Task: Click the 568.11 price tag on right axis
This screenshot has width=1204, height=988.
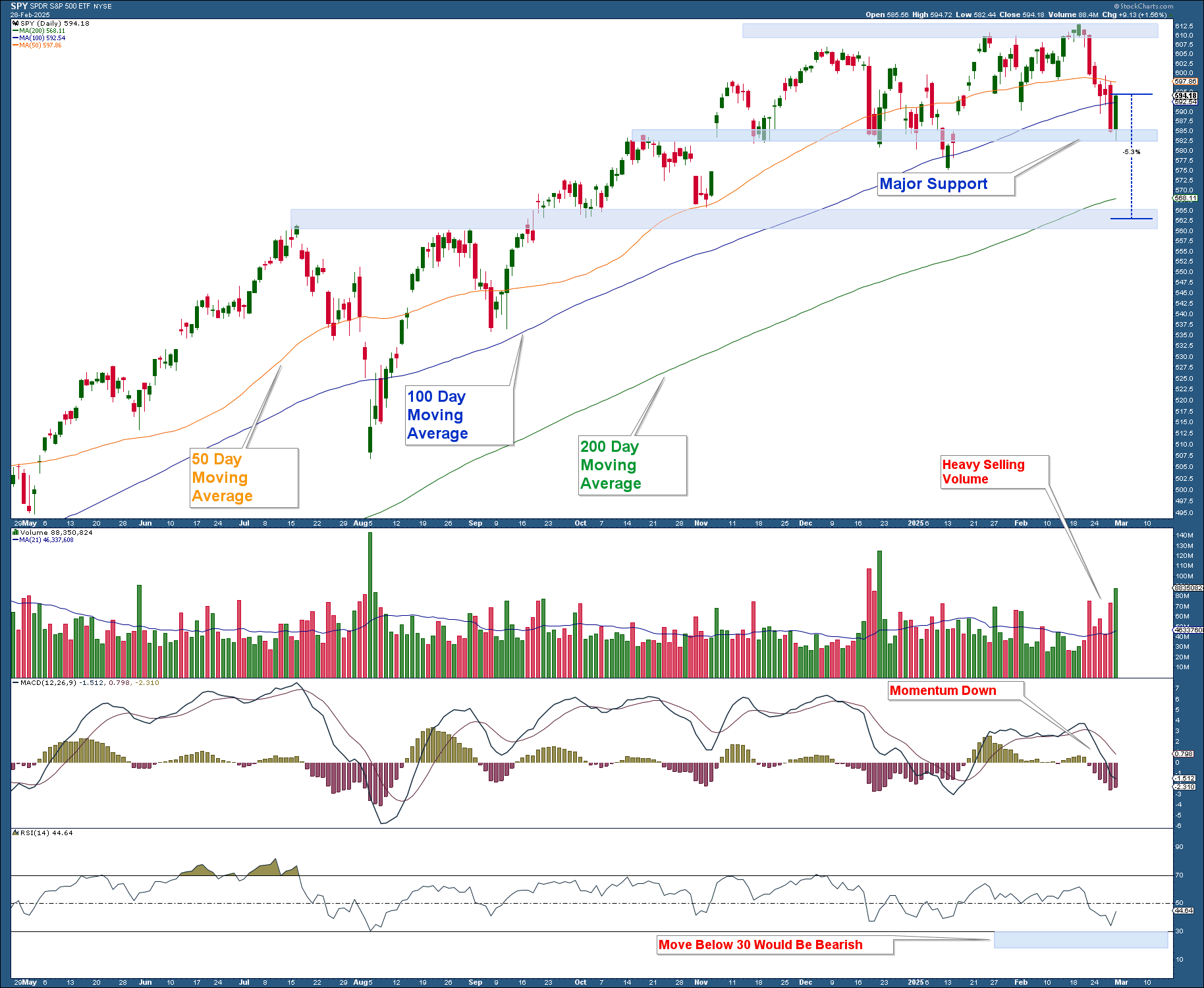Action: [x=1186, y=198]
